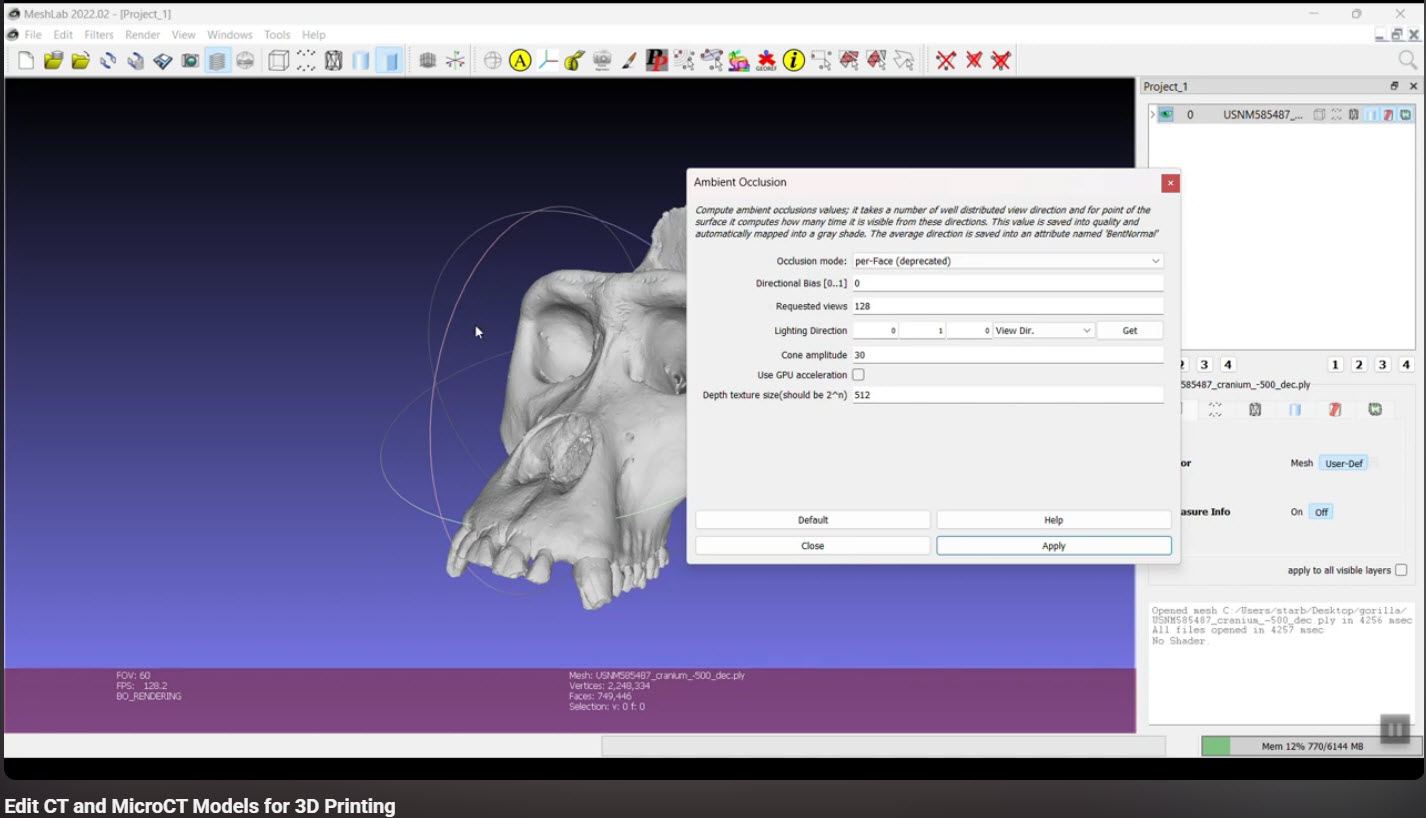1426x818 pixels.
Task: Click the Show Axis toolbar icon
Action: point(455,61)
